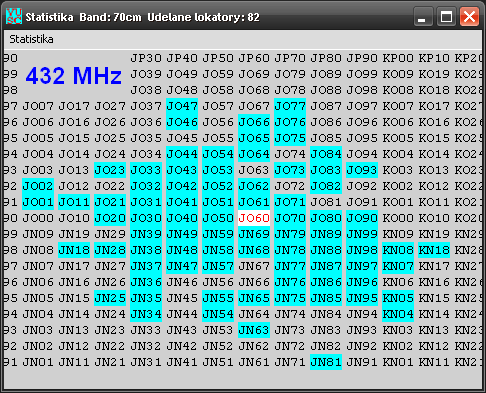The width and height of the screenshot is (486, 393).
Task: Click locator cell KP10
Action: point(434,58)
